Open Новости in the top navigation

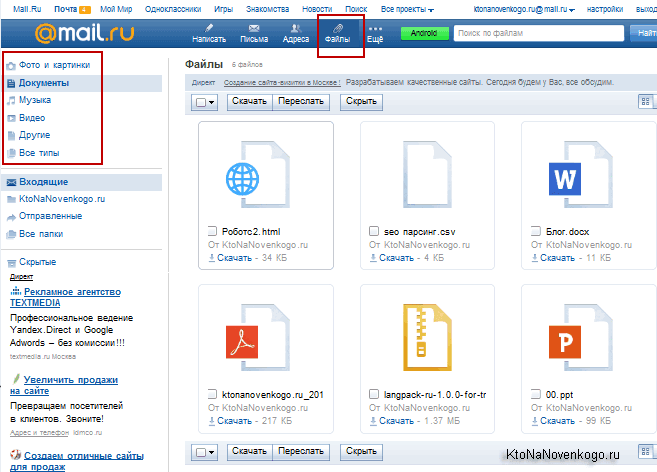click(317, 9)
